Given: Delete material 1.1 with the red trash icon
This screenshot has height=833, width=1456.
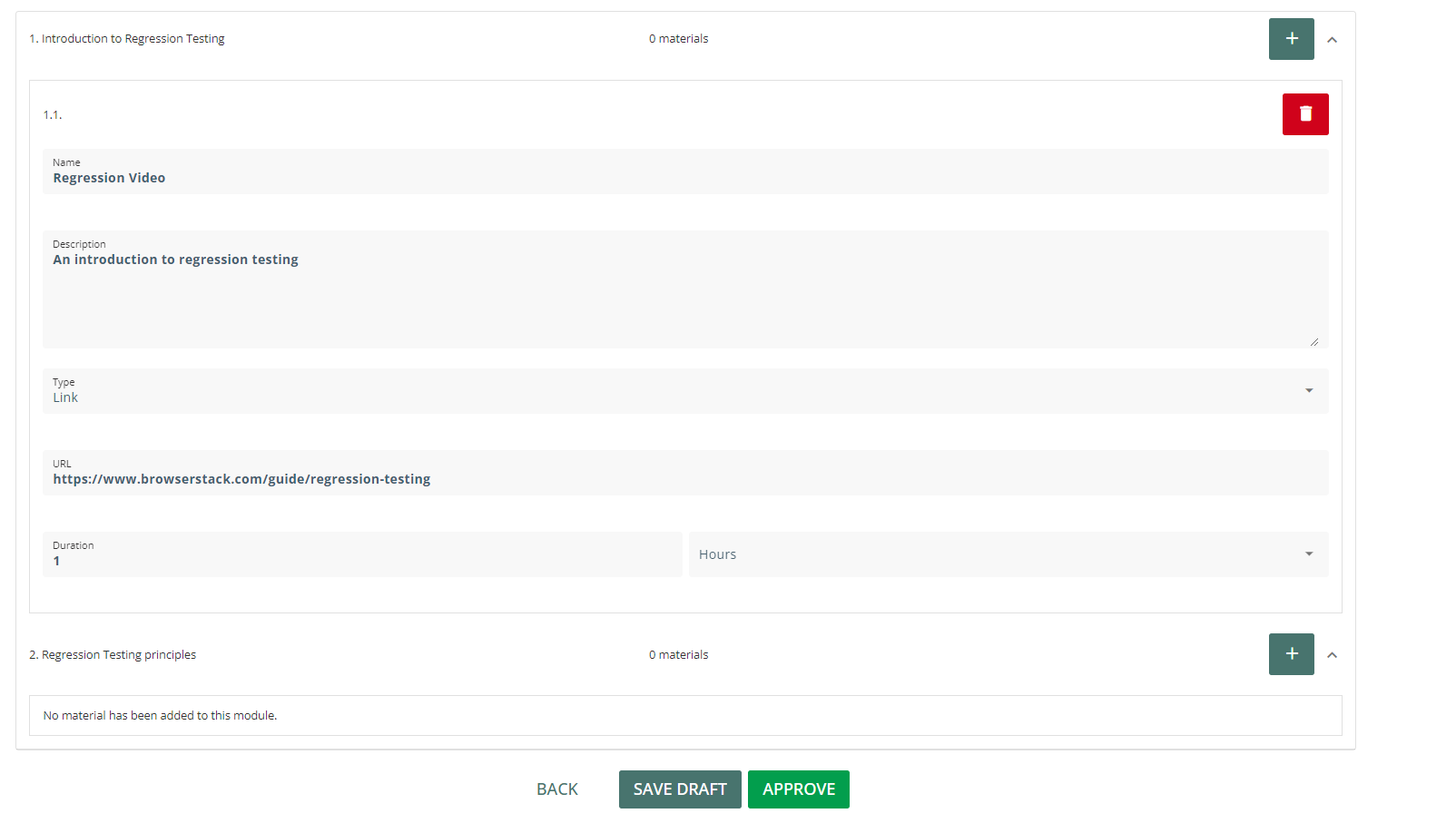Looking at the screenshot, I should pos(1305,114).
